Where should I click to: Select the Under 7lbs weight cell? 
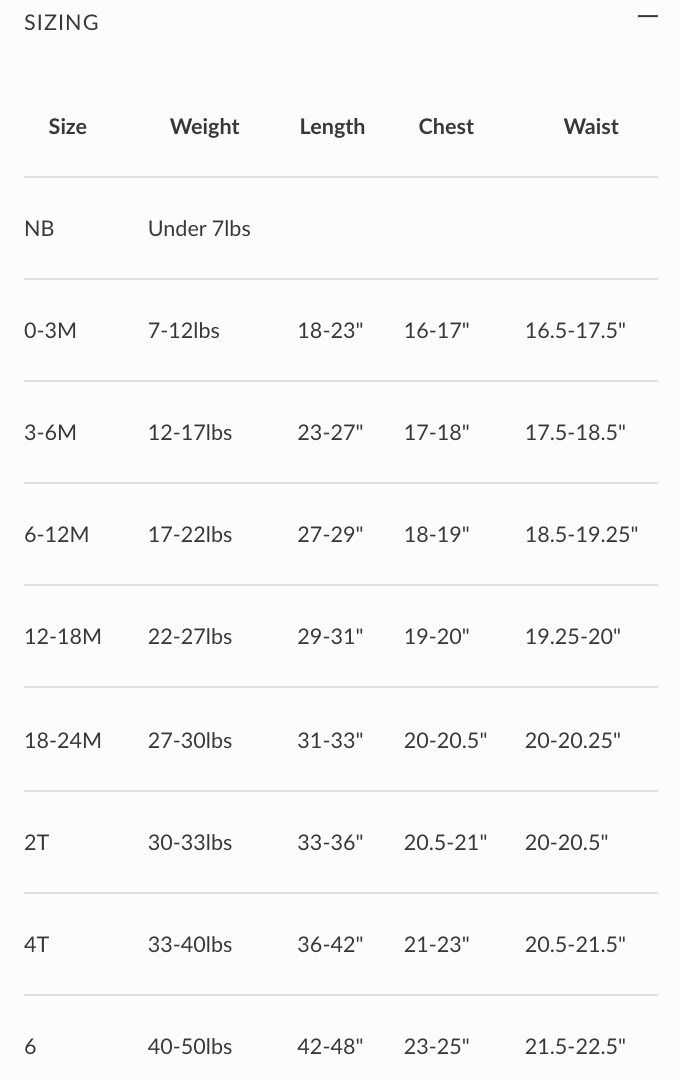point(199,229)
